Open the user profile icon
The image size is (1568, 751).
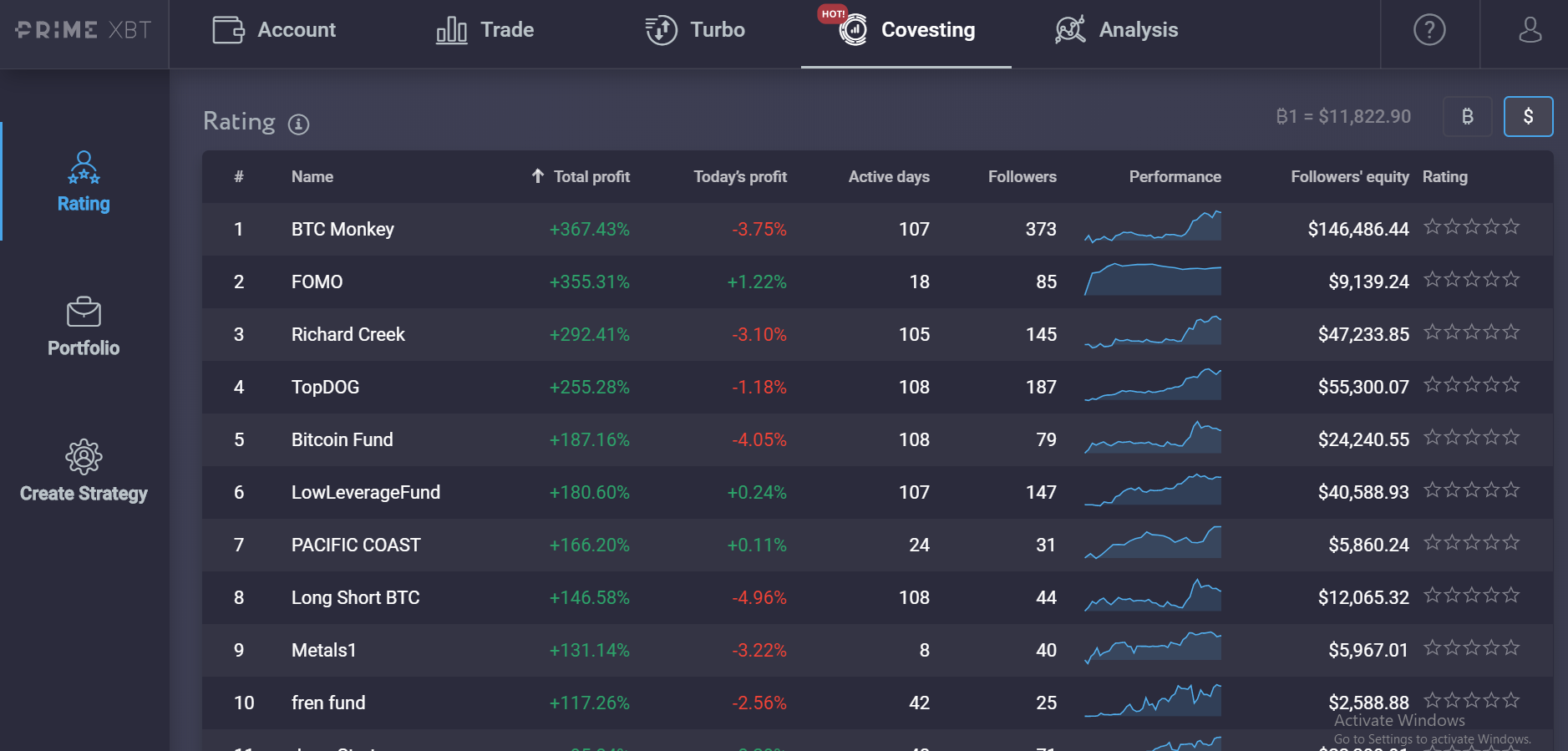[x=1530, y=30]
